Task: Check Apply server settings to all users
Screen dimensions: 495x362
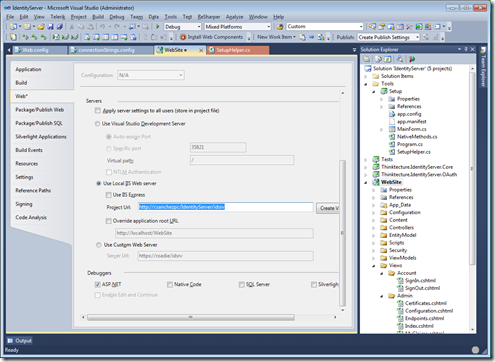Action: [x=98, y=111]
